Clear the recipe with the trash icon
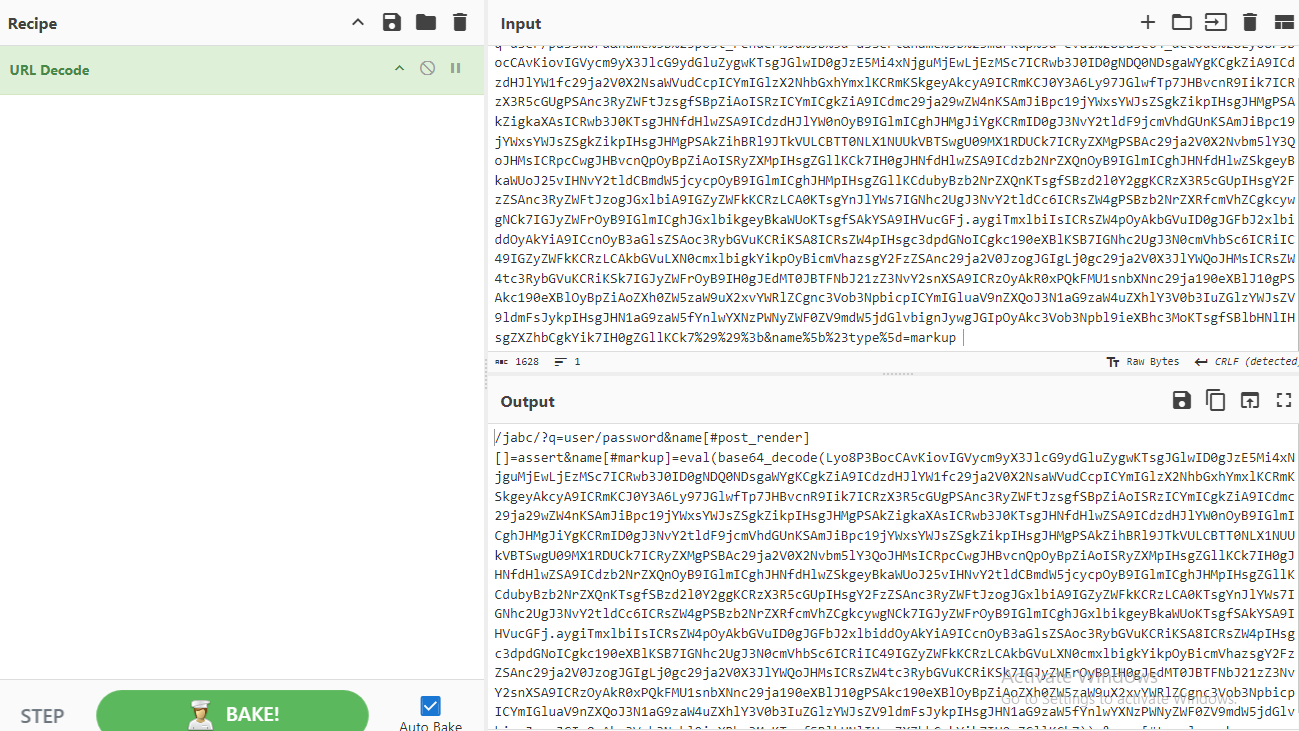This screenshot has height=731, width=1299. click(460, 23)
